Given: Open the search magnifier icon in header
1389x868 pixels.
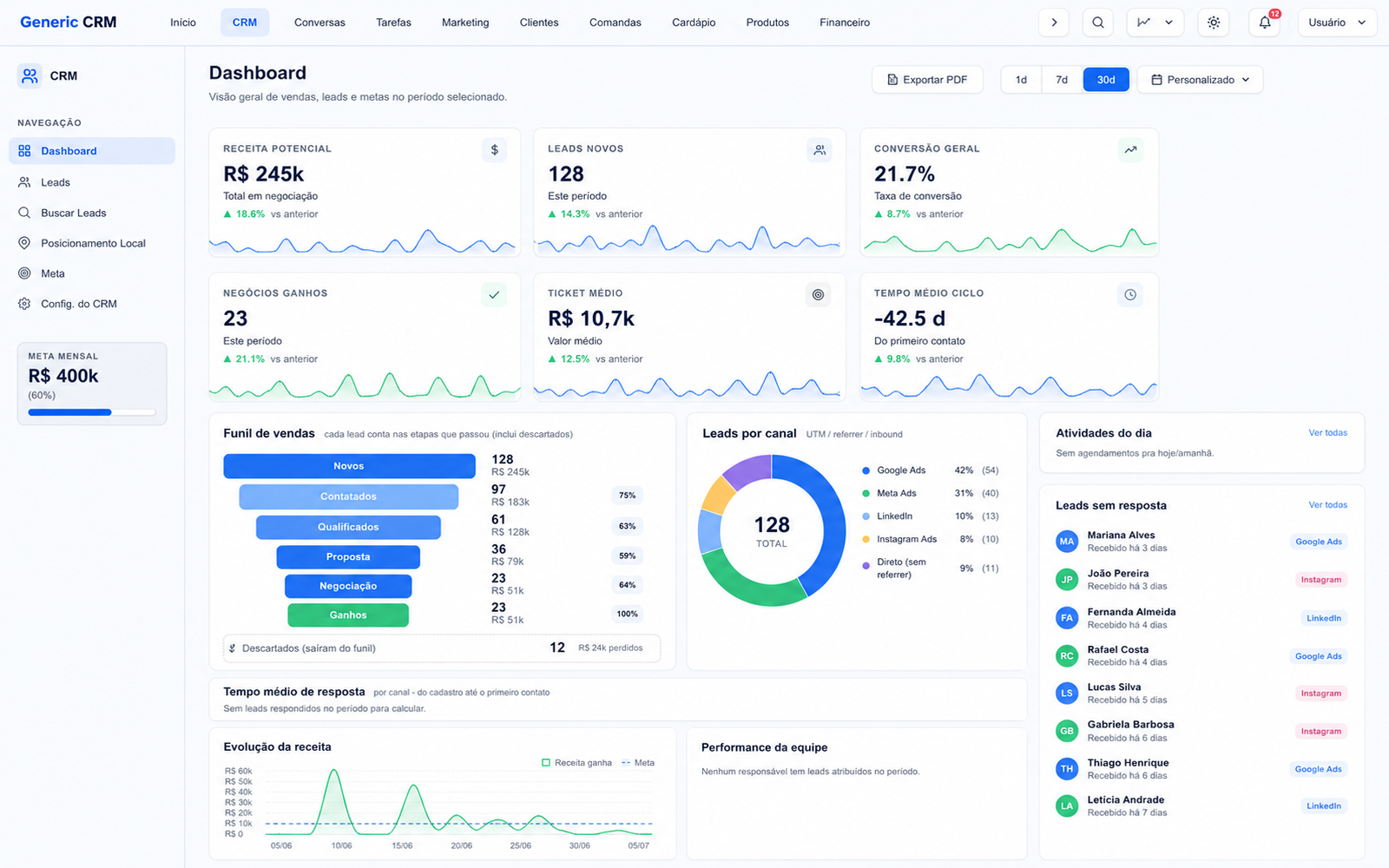Looking at the screenshot, I should 1097,23.
